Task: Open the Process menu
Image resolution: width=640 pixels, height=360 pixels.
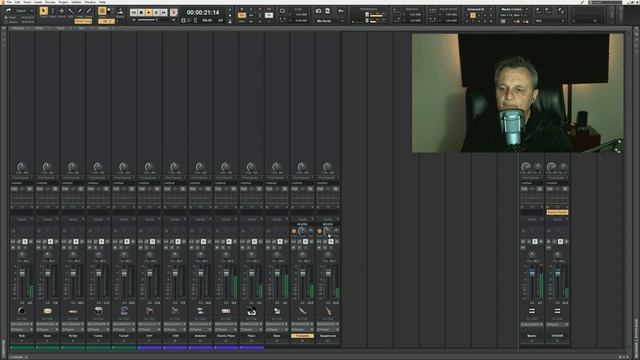Action: [50, 2]
